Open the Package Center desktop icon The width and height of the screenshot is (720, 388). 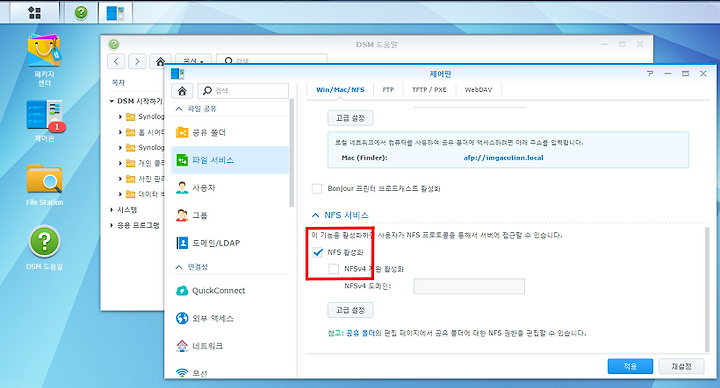44,60
